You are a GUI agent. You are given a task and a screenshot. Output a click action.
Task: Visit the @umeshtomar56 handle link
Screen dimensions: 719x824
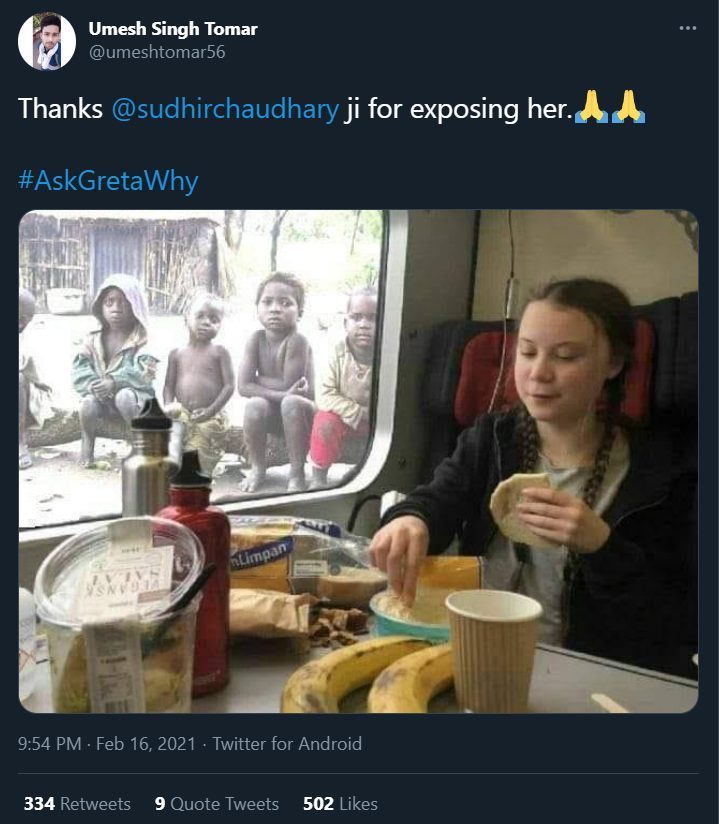[x=157, y=52]
